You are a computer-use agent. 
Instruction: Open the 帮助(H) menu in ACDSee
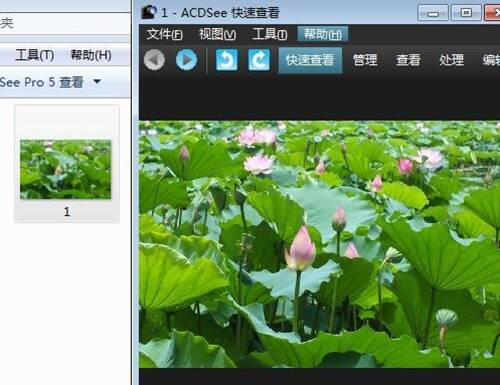tap(323, 34)
